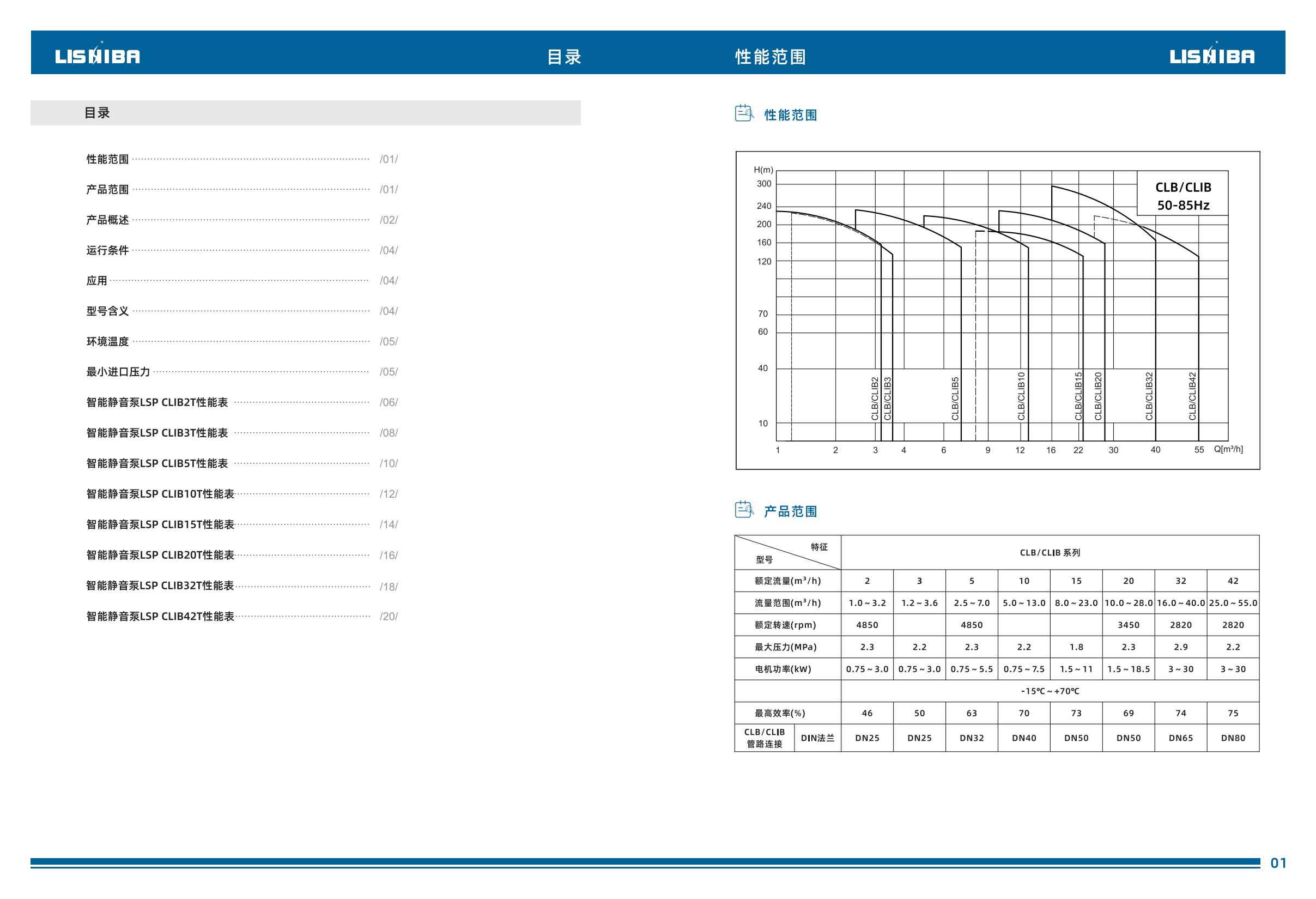
Task: Open 智能静音泵LSP CLIB10T性能表 entry
Action: pyautogui.click(x=160, y=494)
